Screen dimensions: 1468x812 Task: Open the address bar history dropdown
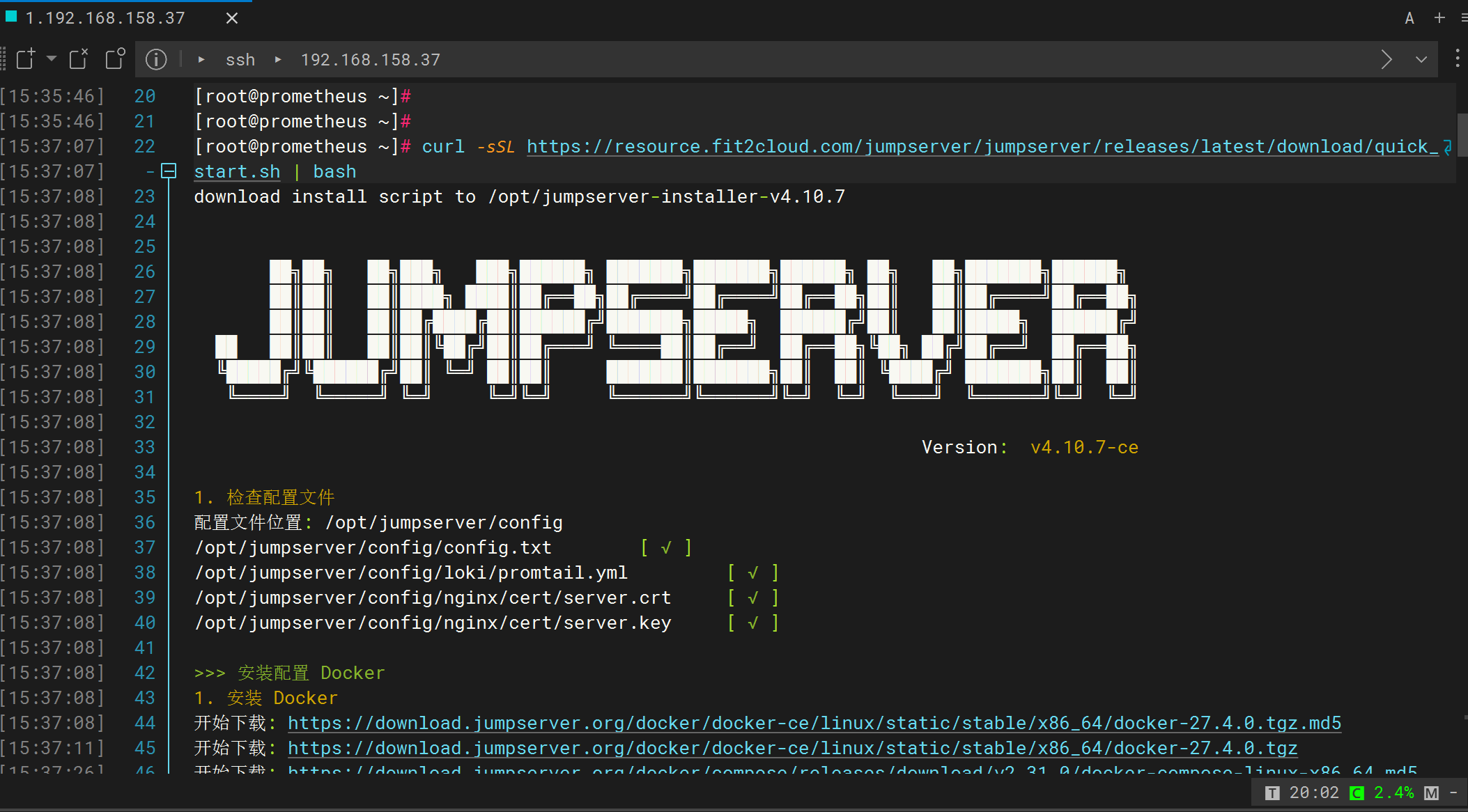click(1421, 60)
